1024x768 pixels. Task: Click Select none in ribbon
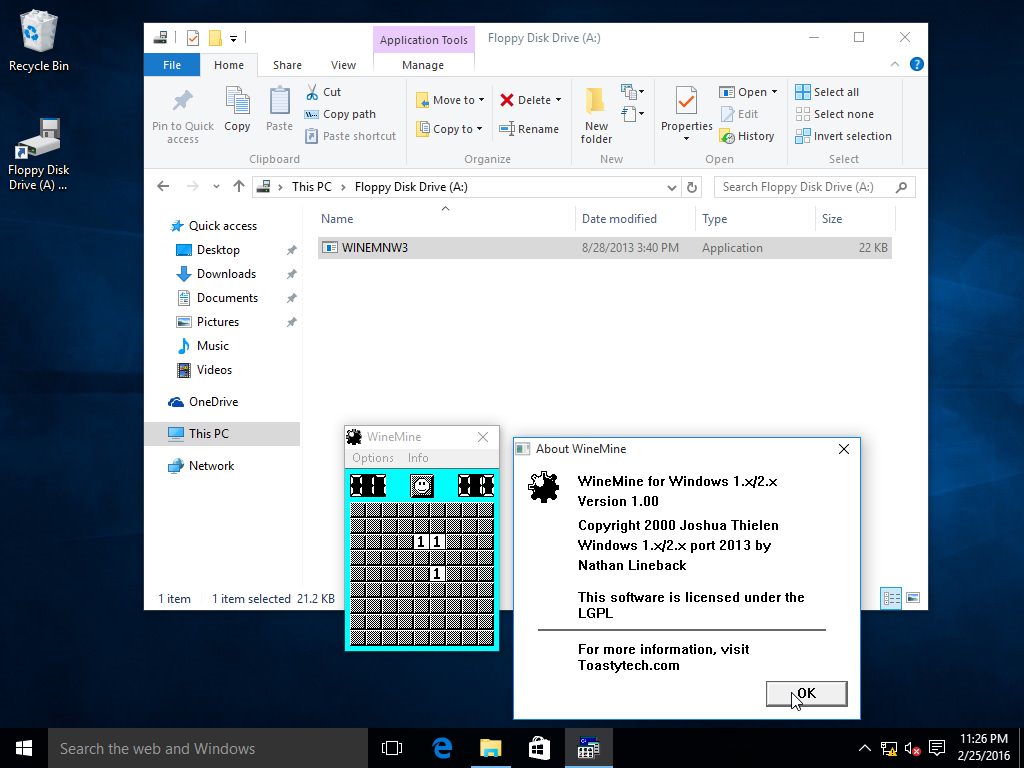point(834,114)
